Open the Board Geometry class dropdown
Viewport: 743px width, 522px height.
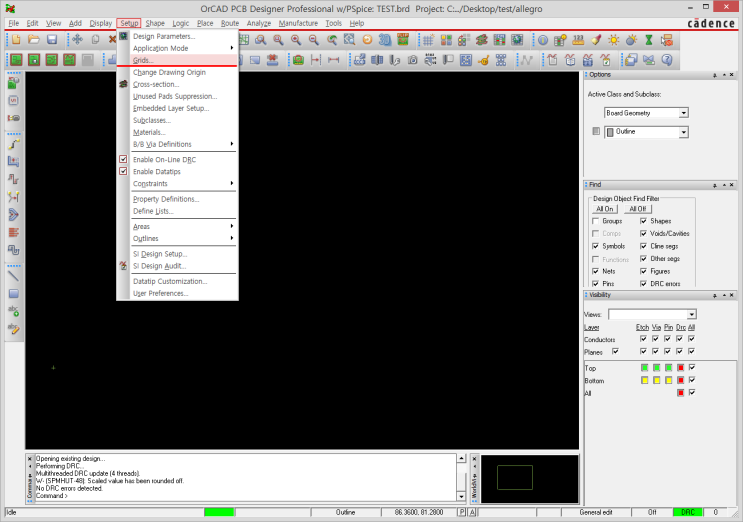pos(683,113)
